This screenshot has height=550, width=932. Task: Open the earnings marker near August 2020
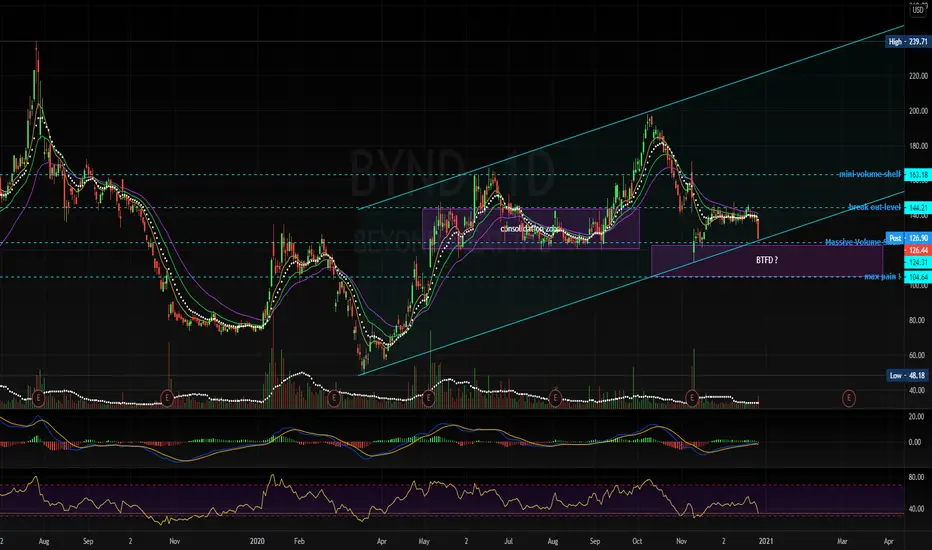(x=555, y=398)
